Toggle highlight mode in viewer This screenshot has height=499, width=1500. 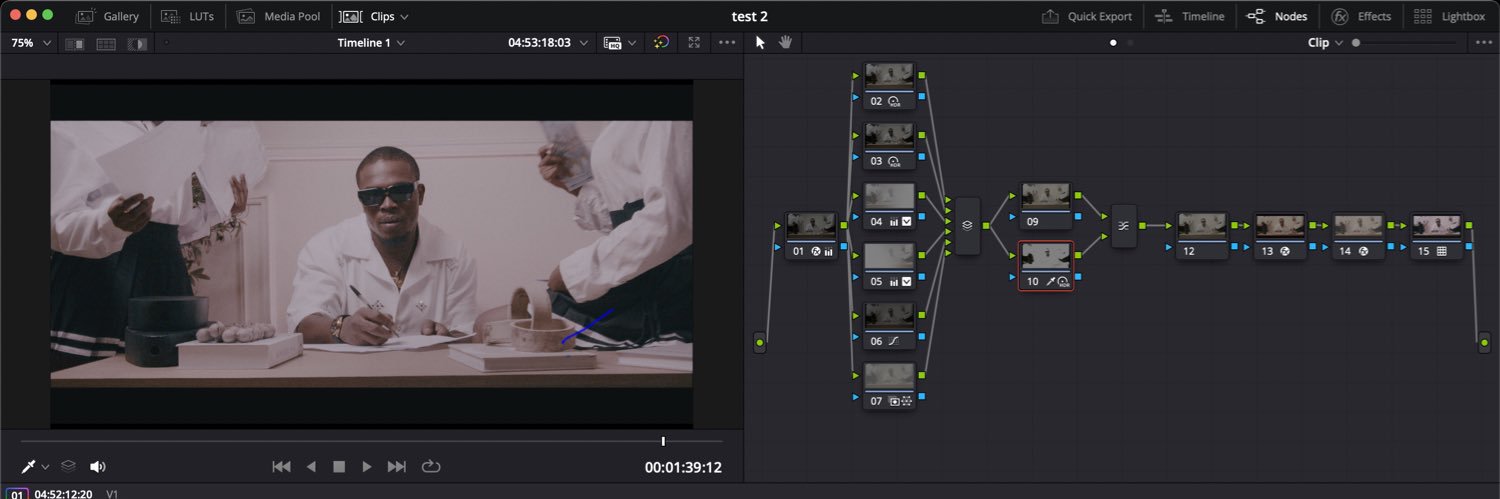(x=138, y=43)
